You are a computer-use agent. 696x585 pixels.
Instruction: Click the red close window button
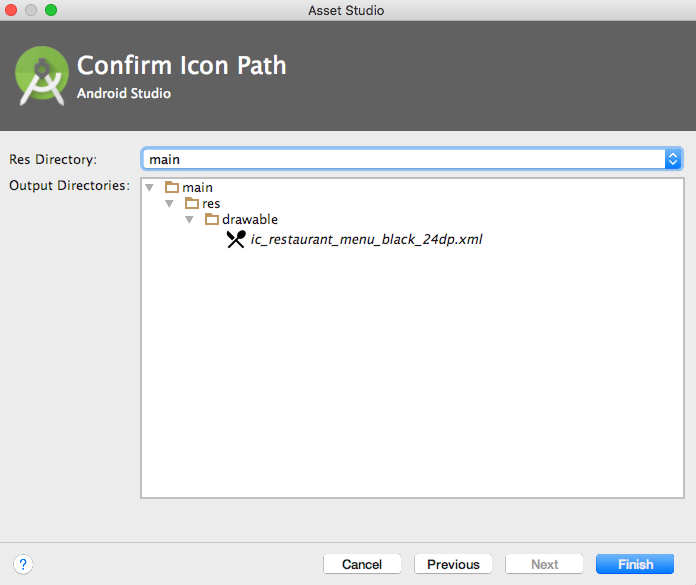pos(12,10)
